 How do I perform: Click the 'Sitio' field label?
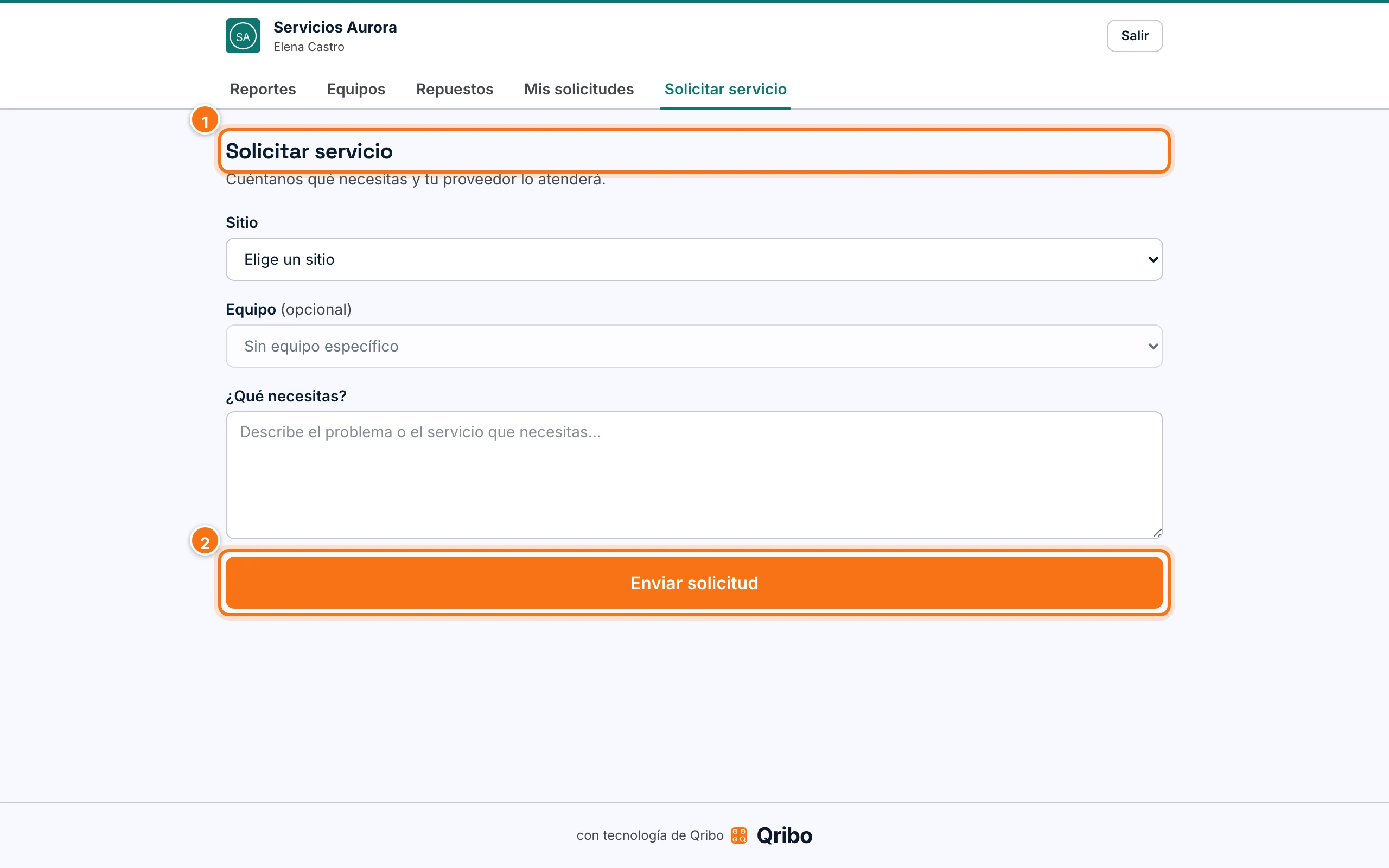click(x=241, y=223)
